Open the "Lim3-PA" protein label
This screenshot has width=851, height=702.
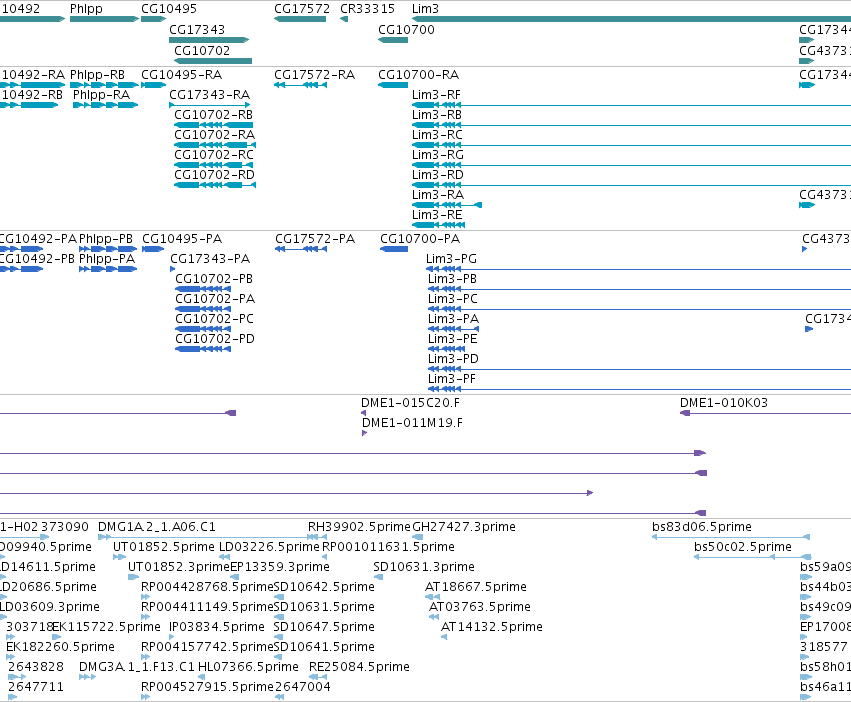tap(454, 319)
